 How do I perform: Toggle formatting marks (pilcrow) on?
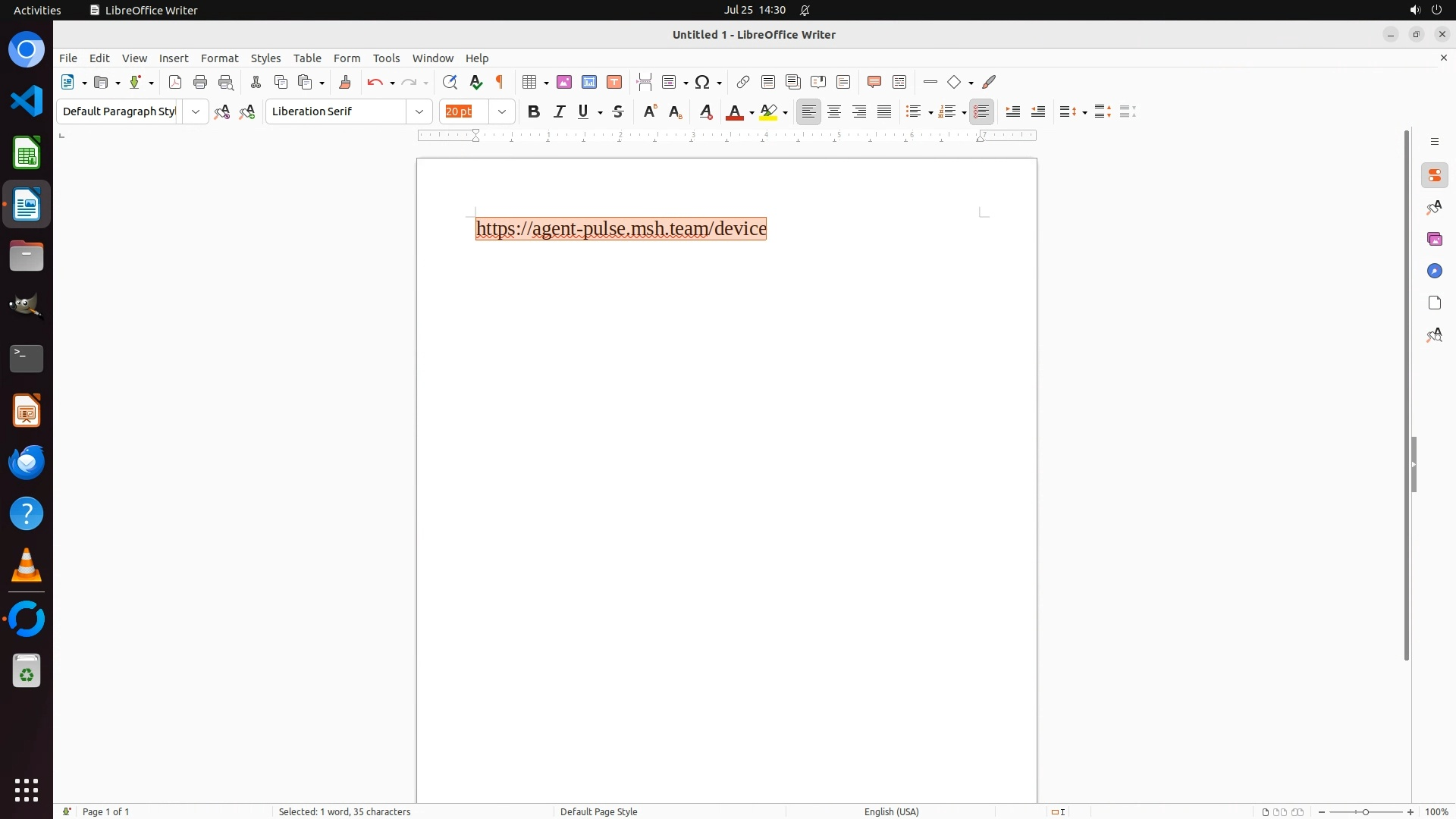tap(500, 82)
